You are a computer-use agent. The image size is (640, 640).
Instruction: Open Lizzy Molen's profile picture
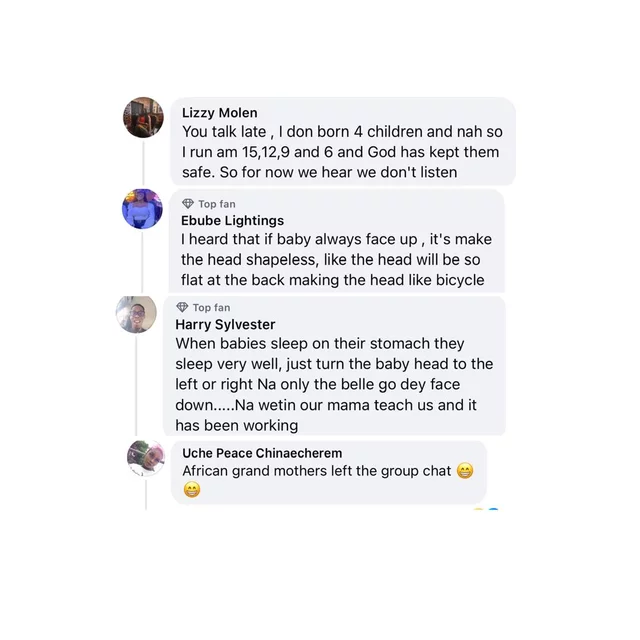143,117
